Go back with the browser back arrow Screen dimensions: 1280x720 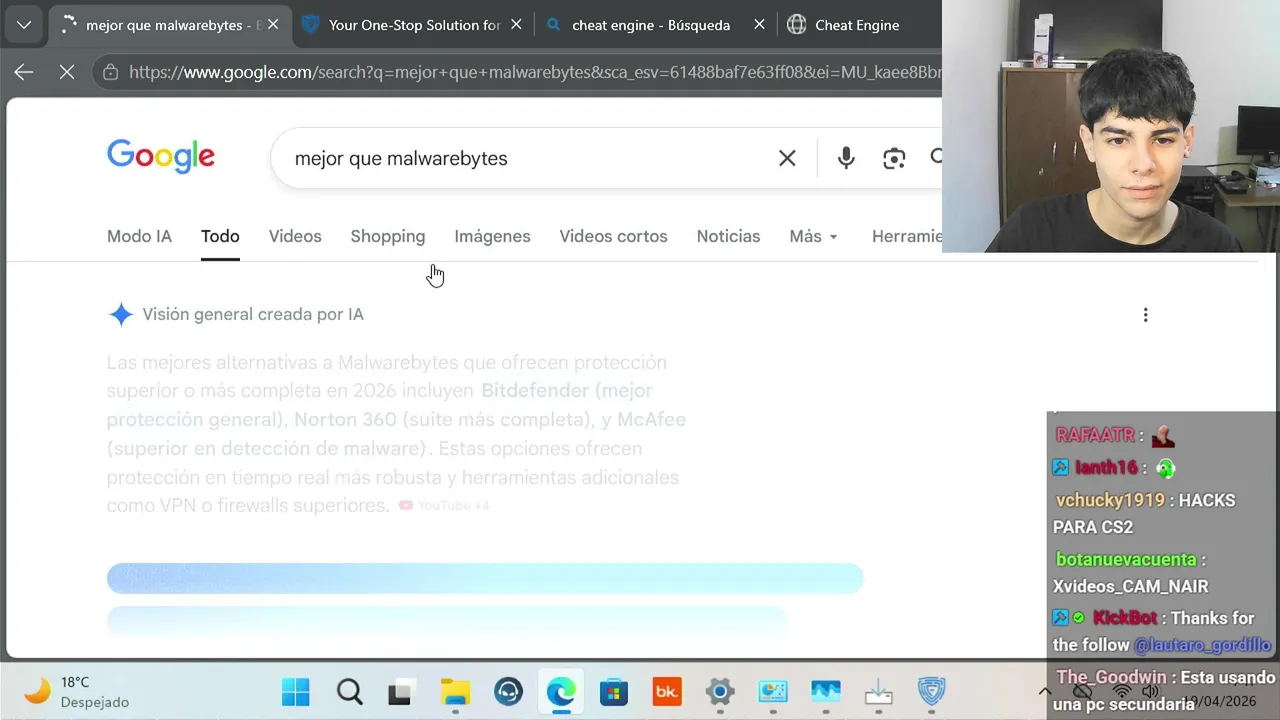pos(24,72)
